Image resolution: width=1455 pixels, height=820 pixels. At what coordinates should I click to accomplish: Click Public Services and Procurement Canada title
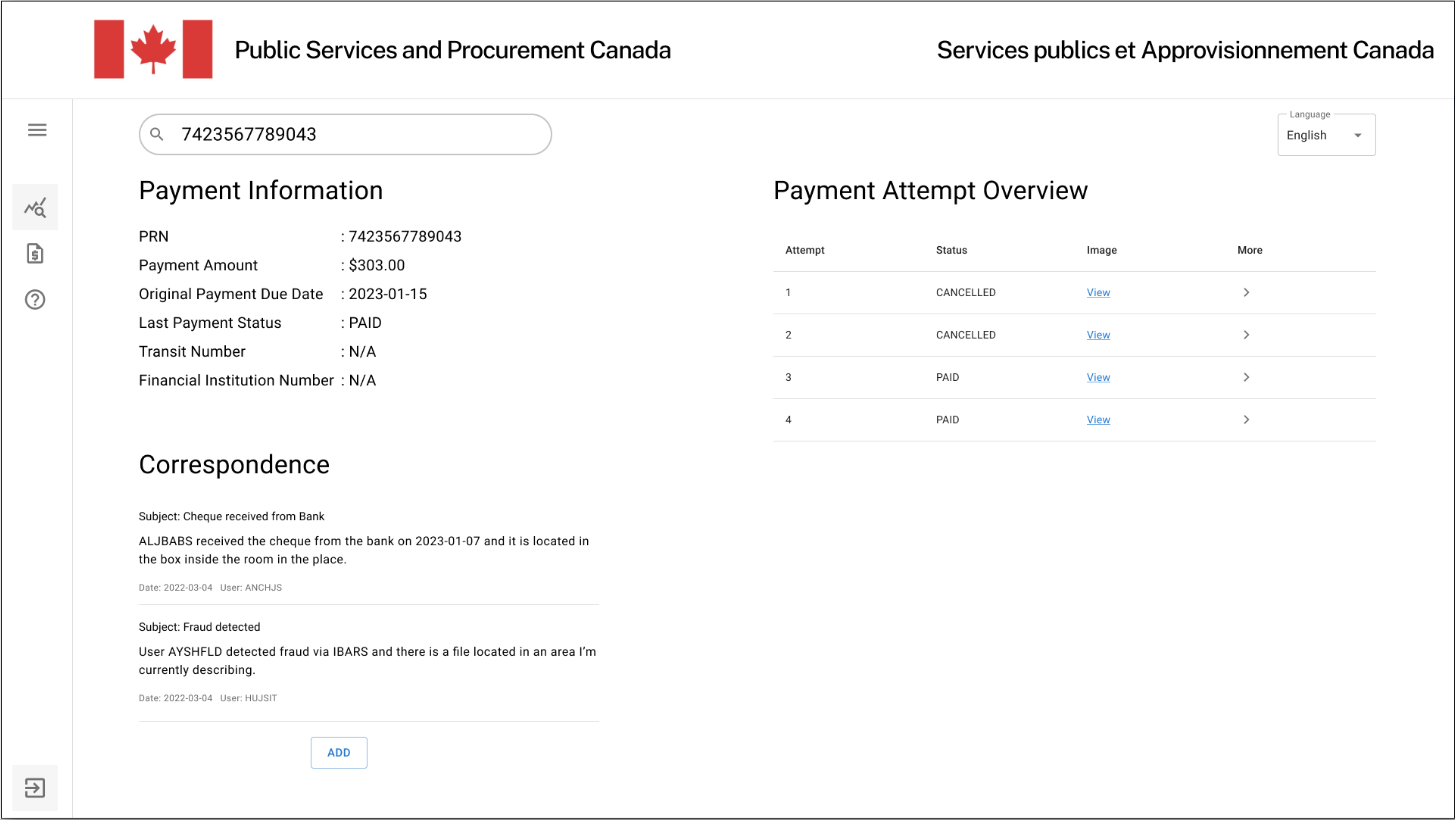click(453, 50)
